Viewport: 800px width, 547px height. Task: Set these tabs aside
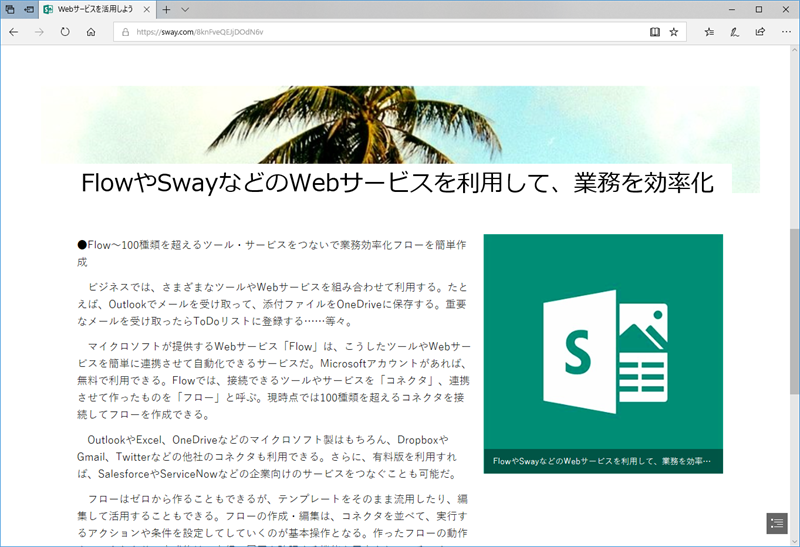pyautogui.click(x=29, y=9)
